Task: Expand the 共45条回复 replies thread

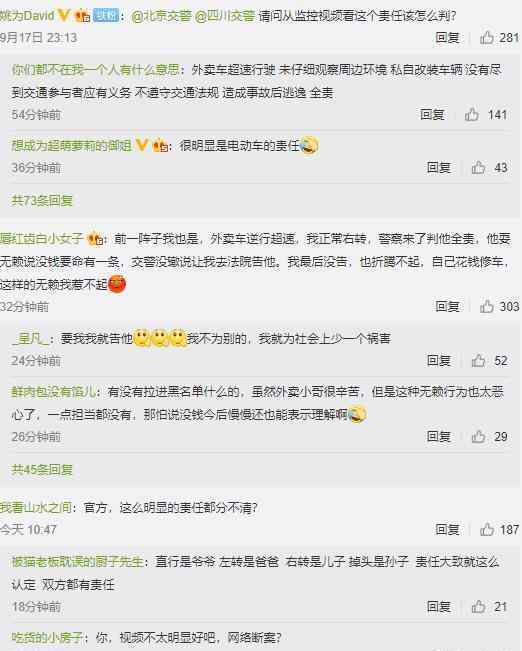Action: coord(42,470)
